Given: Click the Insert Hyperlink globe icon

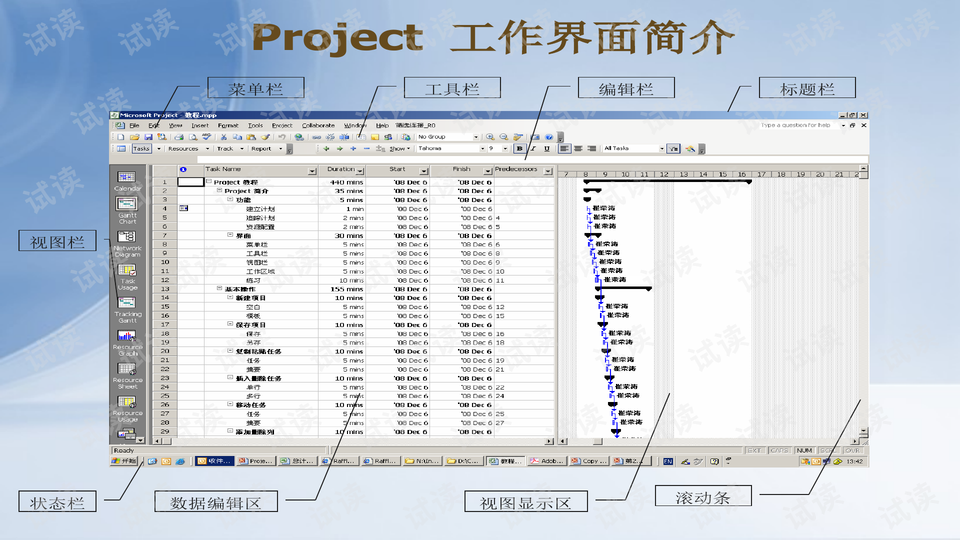Looking at the screenshot, I should pos(299,137).
